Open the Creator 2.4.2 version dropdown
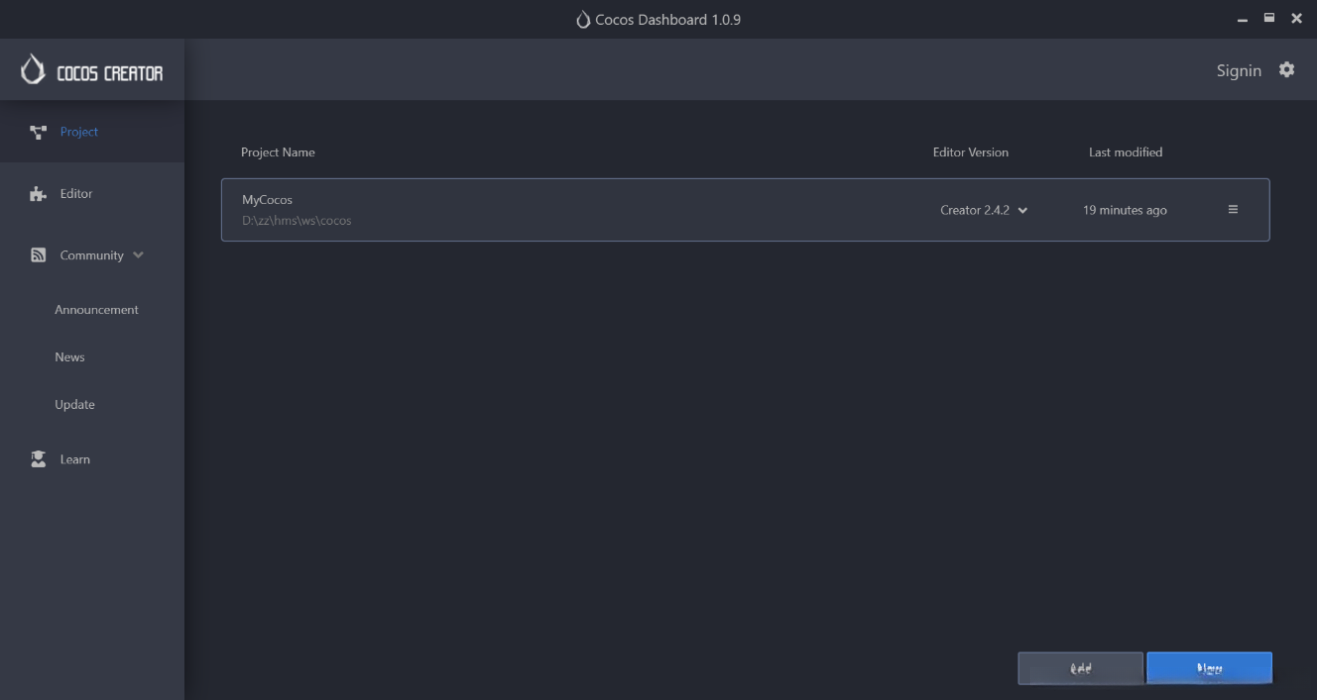 coord(984,210)
